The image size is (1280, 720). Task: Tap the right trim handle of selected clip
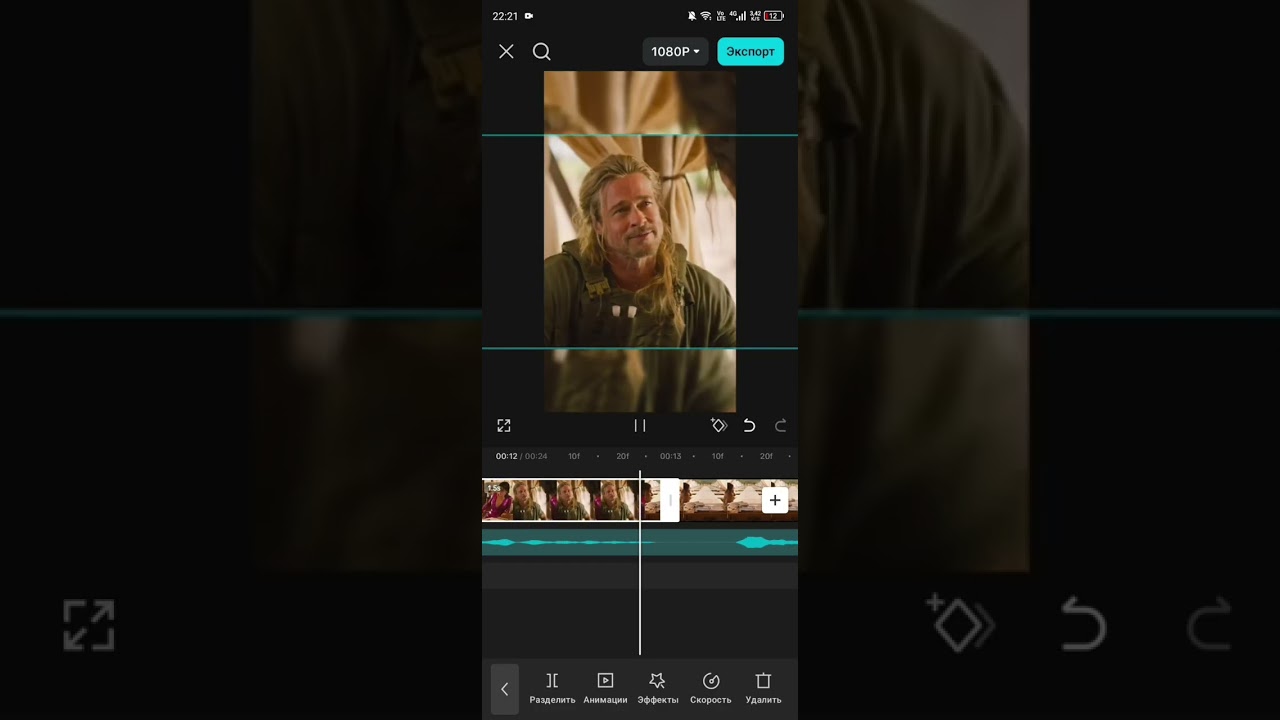click(x=670, y=500)
